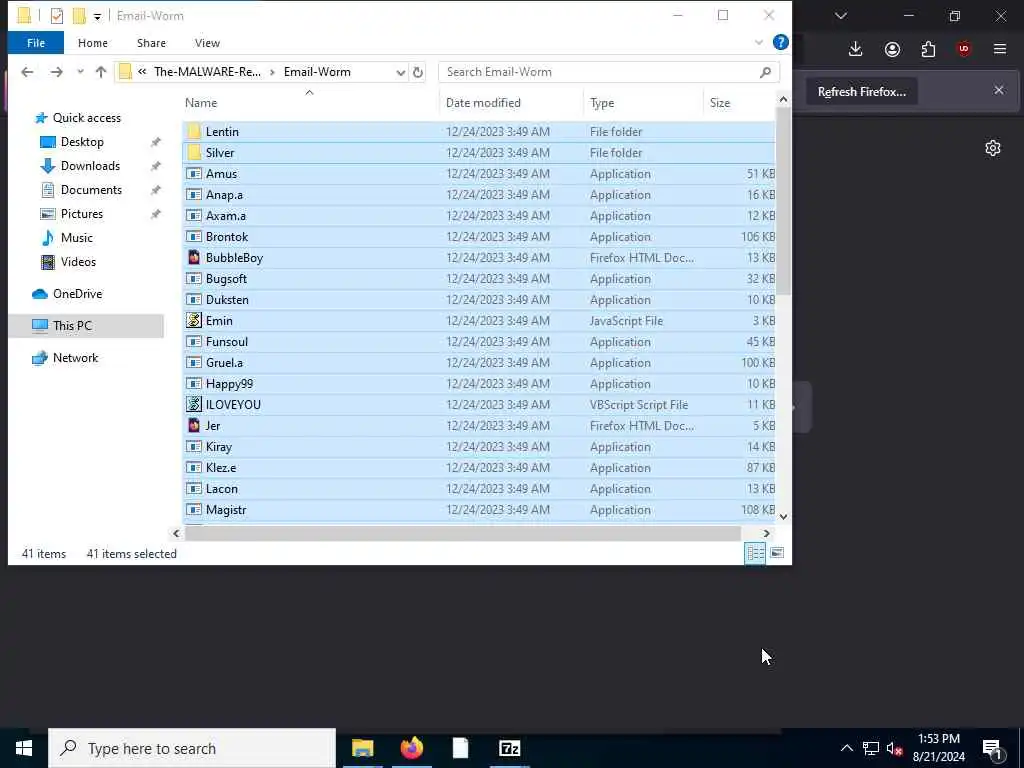Select the Anap.a application icon
Viewport: 1024px width, 768px height.
tap(194, 195)
